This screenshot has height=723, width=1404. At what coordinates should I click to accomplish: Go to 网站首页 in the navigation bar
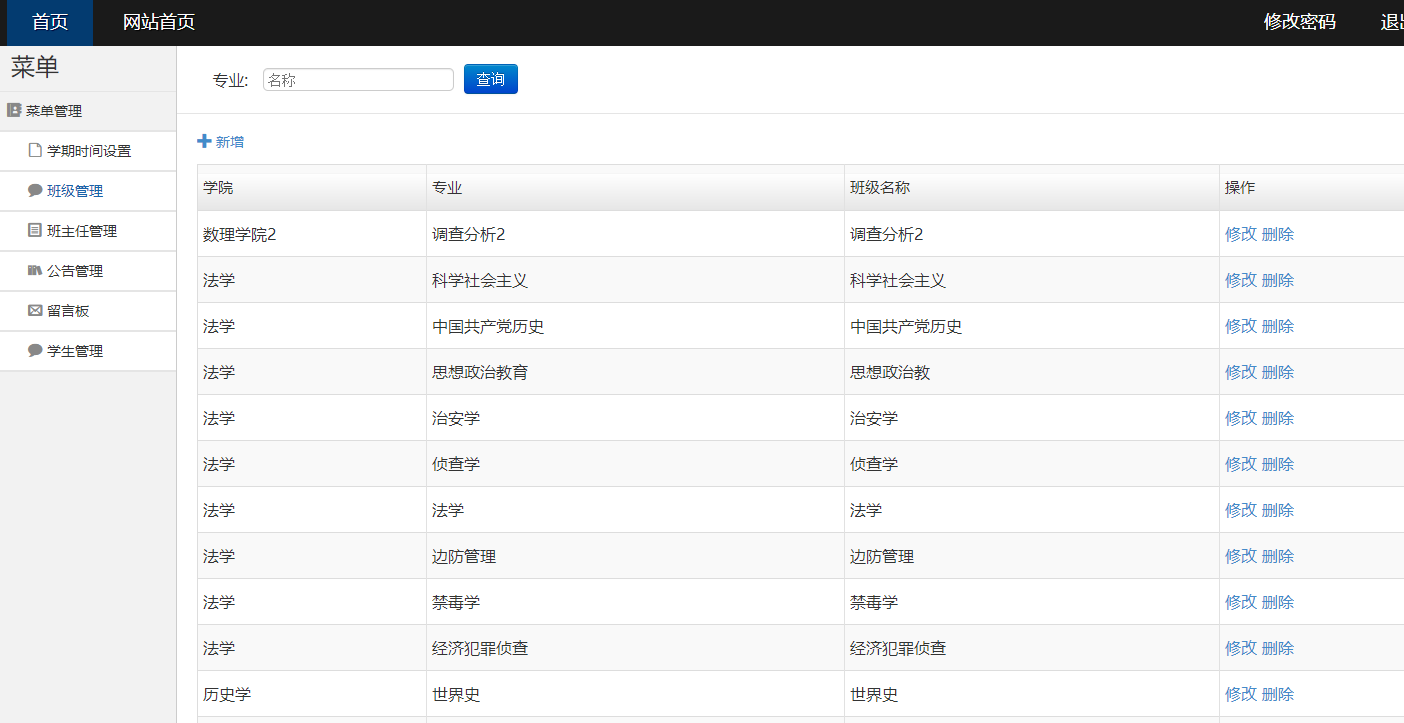coord(158,22)
